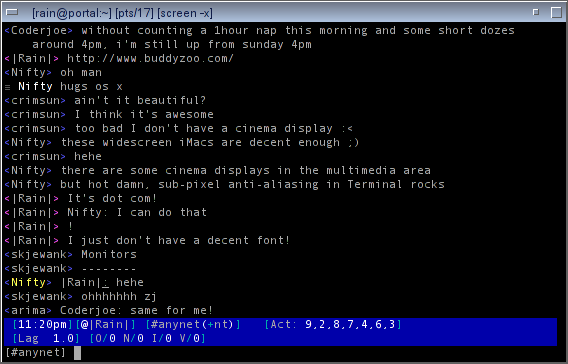Click skjewank's "ohhhhhhh zj" message
The height and width of the screenshot is (364, 568).
[x=80, y=297]
